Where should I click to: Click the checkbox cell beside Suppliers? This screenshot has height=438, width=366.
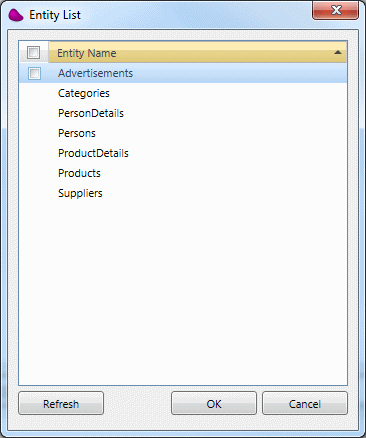click(x=34, y=193)
